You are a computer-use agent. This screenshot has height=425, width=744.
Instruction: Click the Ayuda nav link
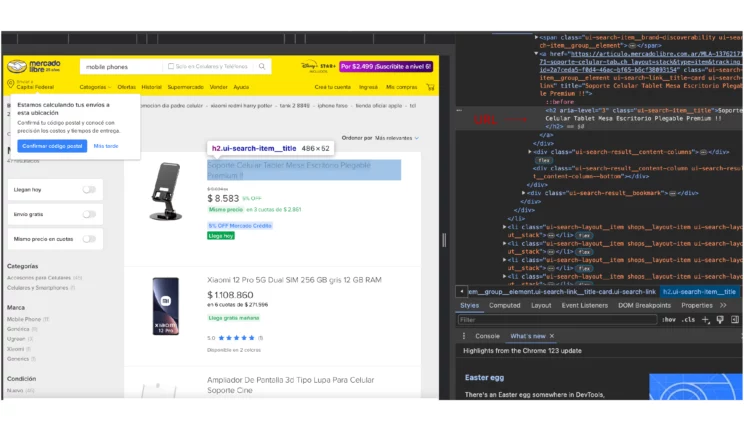tap(241, 87)
